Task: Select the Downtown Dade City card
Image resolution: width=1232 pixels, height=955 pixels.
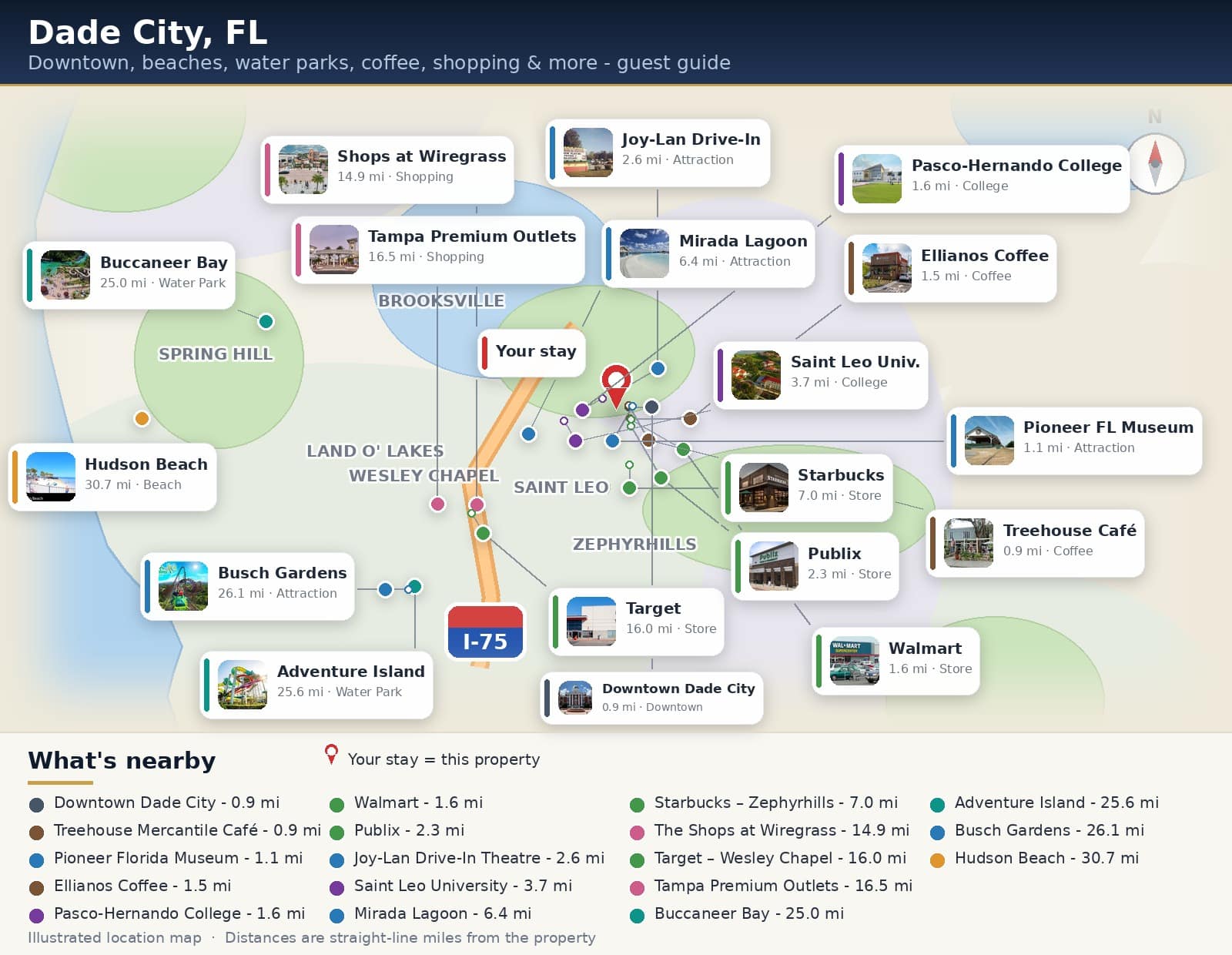Action: (652, 698)
